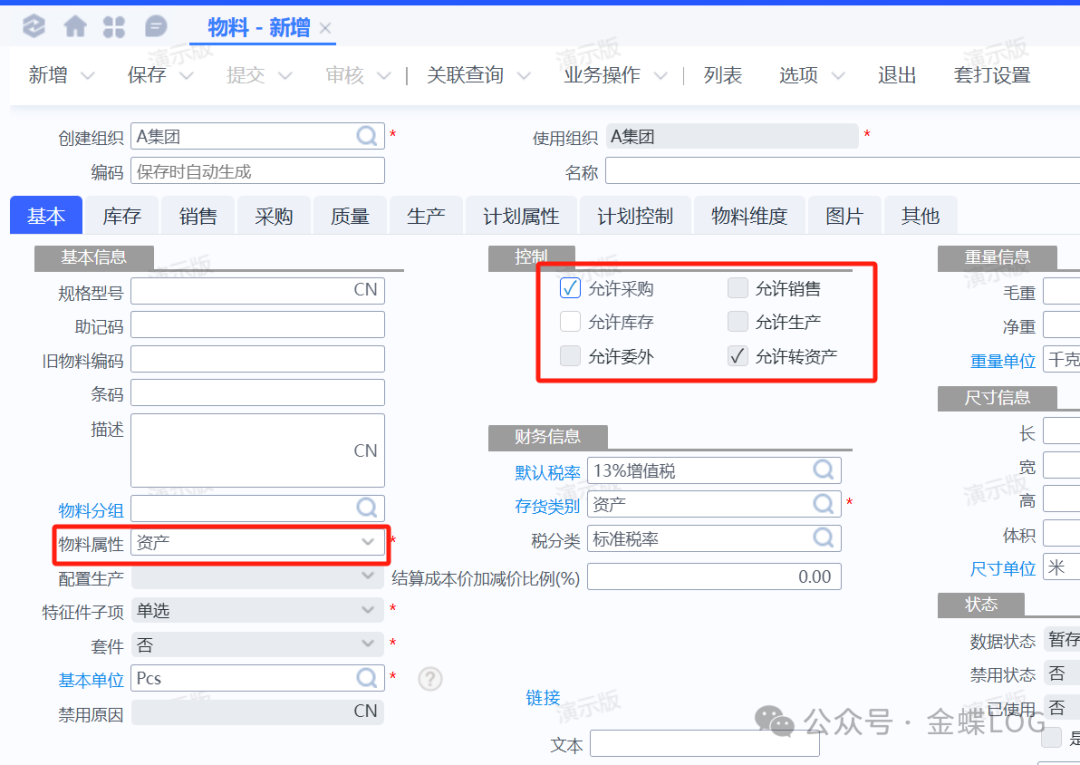The image size is (1080, 765).
Task: Click search icon in 默认税率 field
Action: pos(823,470)
